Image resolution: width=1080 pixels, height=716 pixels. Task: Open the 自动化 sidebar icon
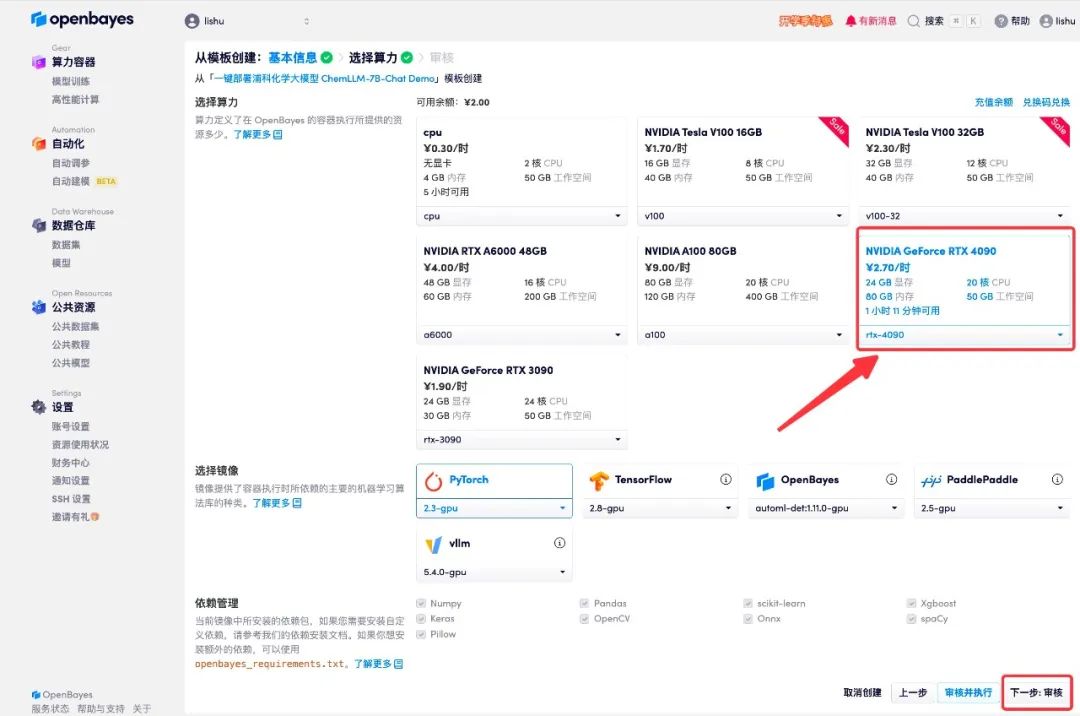tap(39, 144)
